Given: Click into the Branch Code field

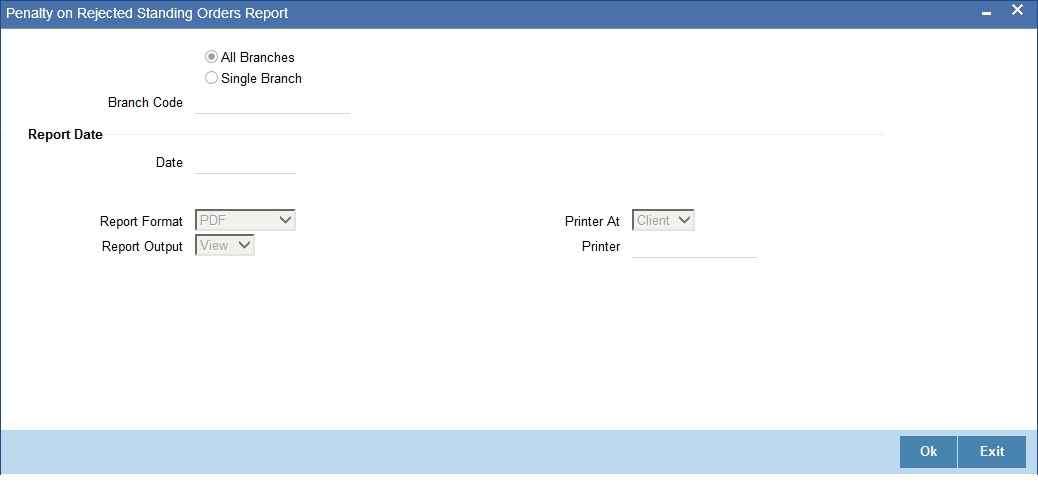Looking at the screenshot, I should click(272, 103).
